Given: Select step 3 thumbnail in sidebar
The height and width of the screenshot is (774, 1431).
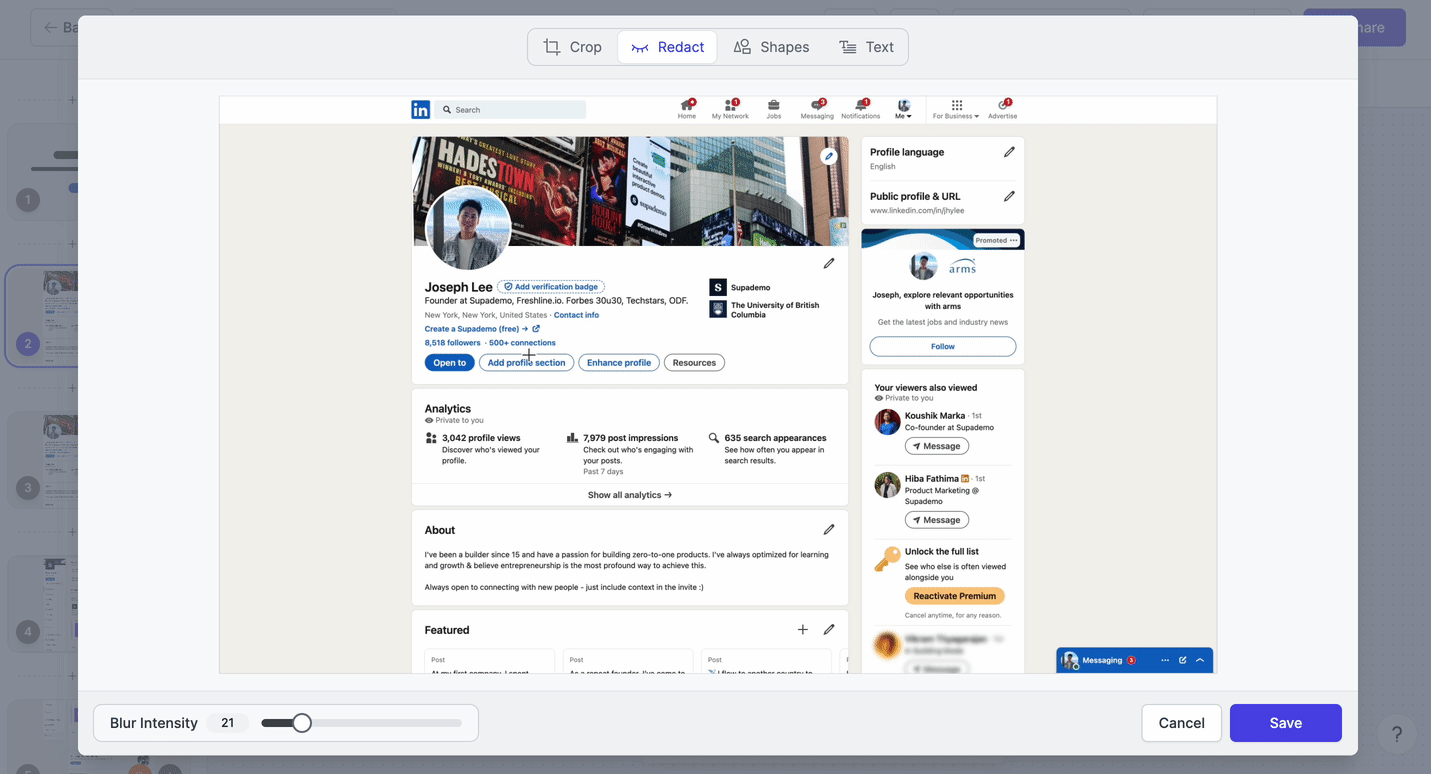Looking at the screenshot, I should [41, 460].
